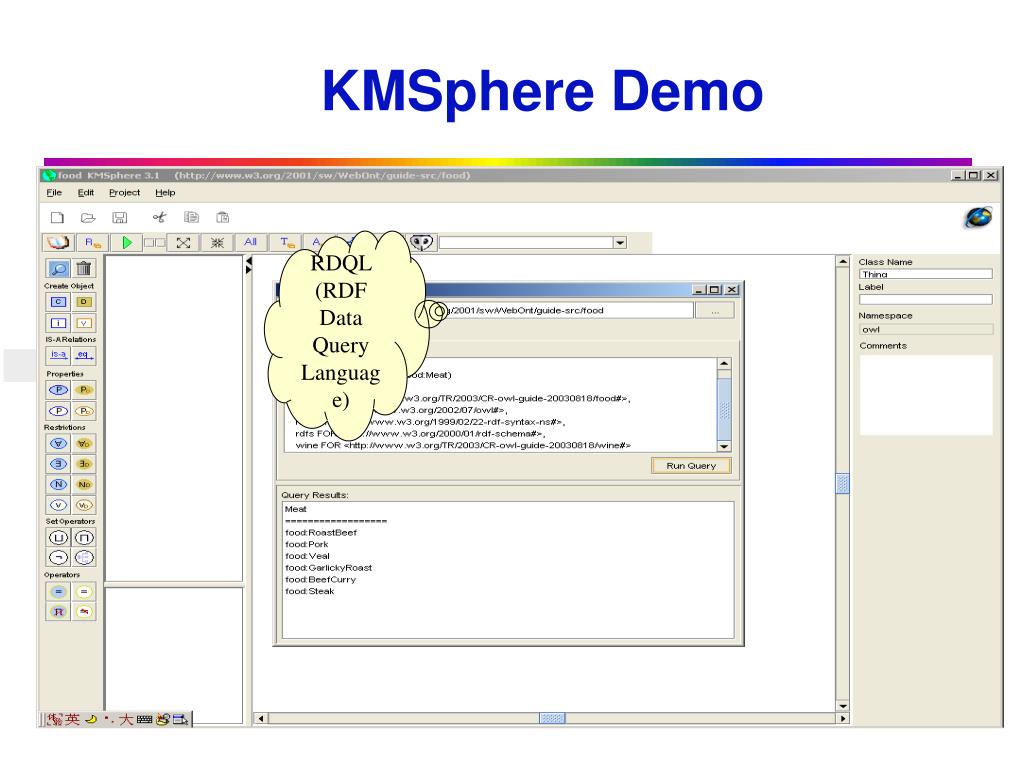Open the File menu
This screenshot has height=768, width=1024.
[54, 193]
